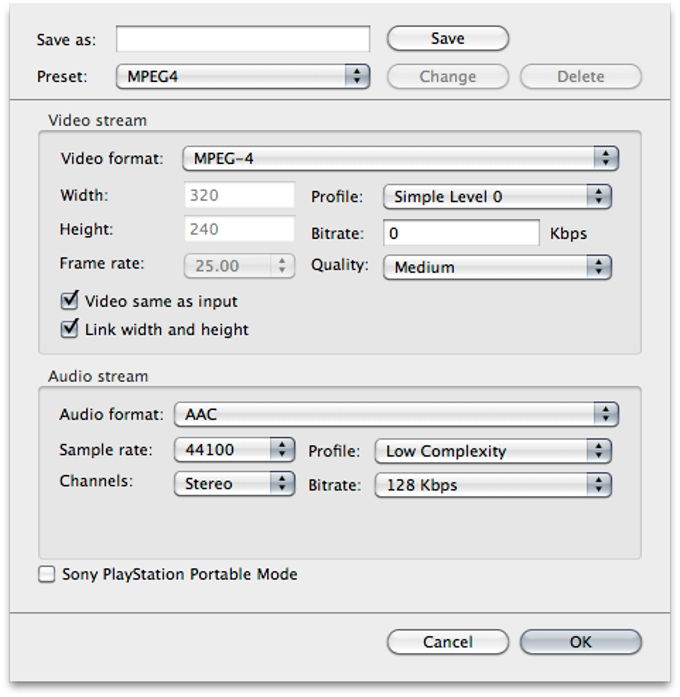Open the audio Bitrate 128 Kbps dropdown

click(493, 485)
